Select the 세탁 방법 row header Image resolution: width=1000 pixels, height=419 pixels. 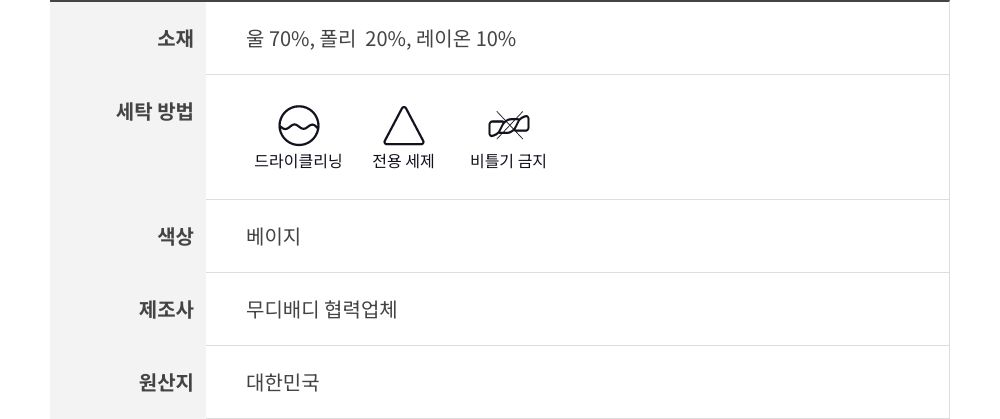tap(155, 112)
